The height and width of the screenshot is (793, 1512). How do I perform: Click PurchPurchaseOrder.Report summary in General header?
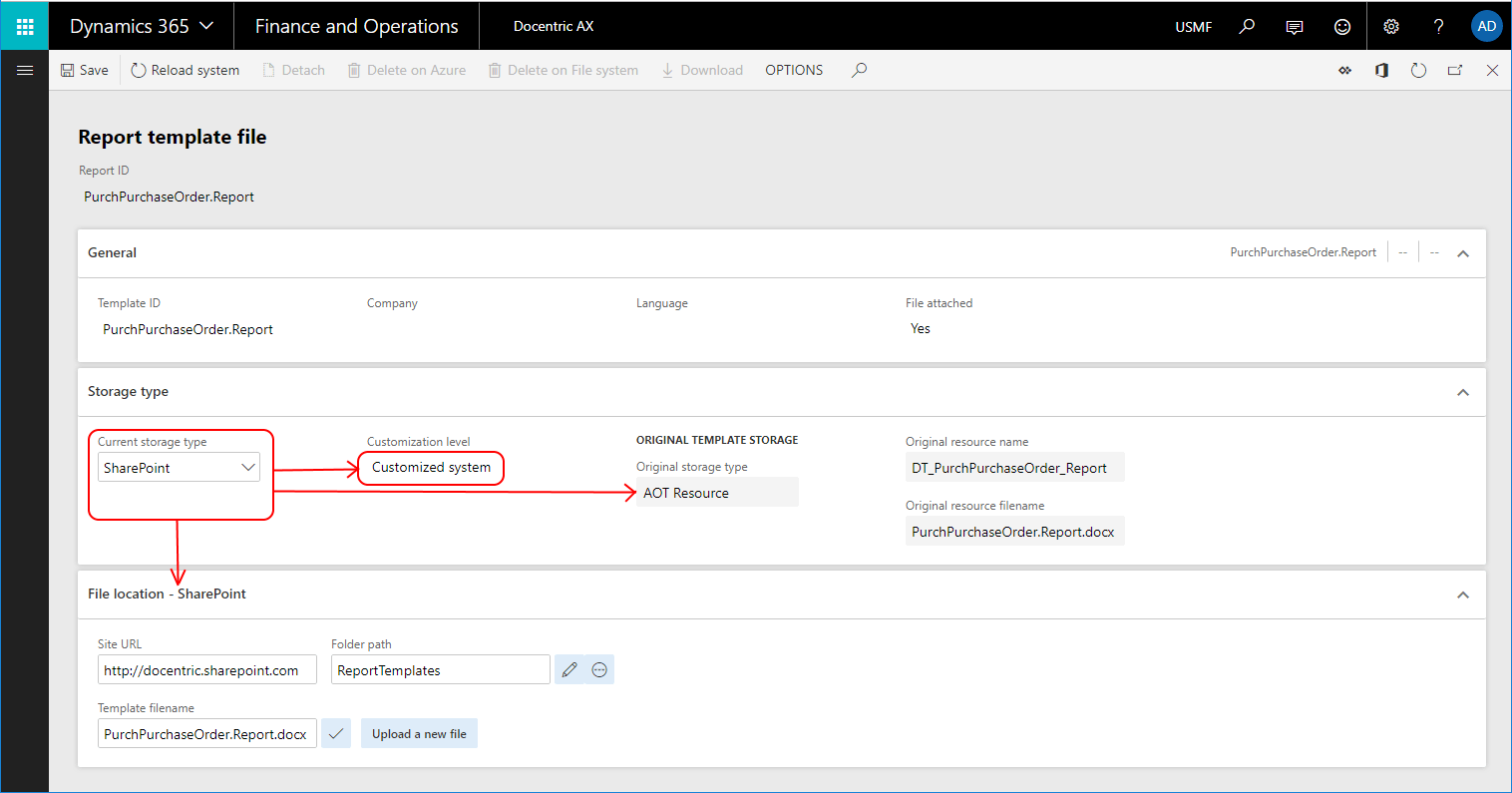pos(1303,252)
